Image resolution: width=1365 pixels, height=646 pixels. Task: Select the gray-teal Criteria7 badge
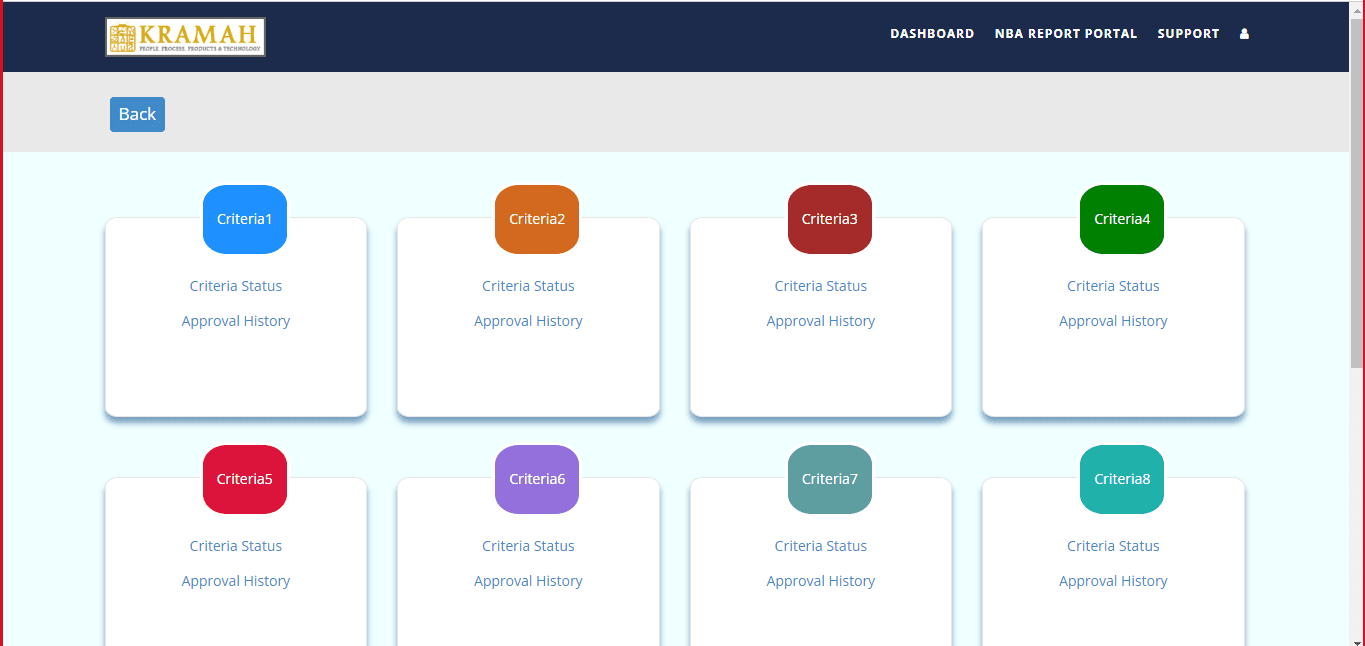pos(830,479)
